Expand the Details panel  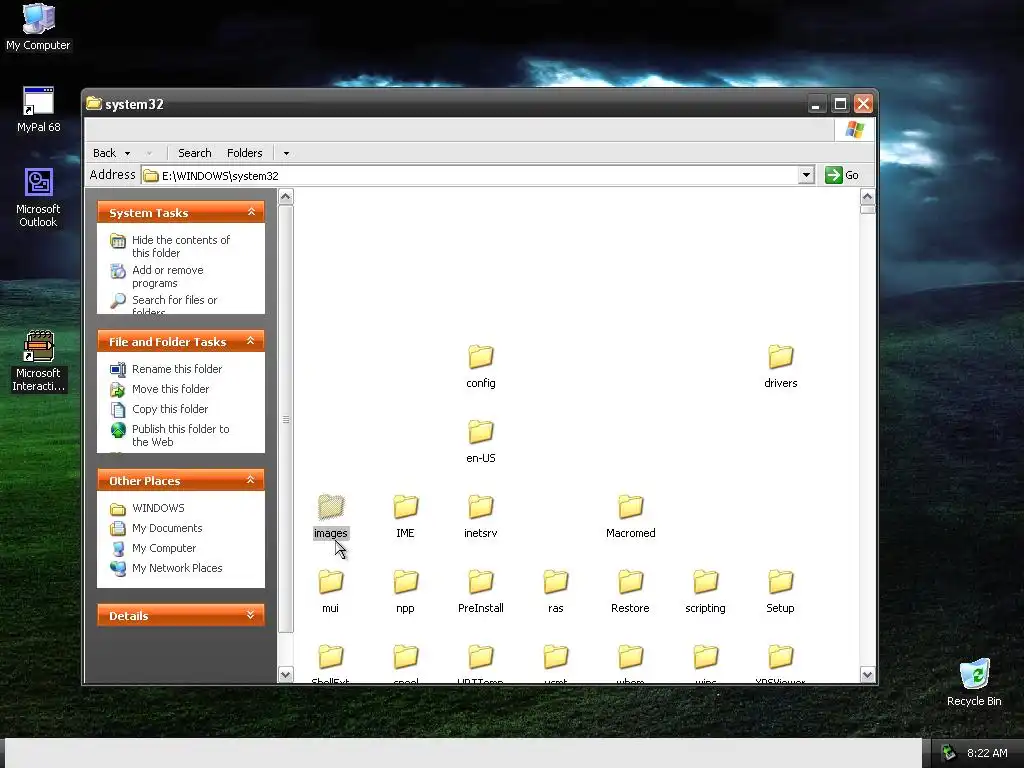tap(250, 615)
